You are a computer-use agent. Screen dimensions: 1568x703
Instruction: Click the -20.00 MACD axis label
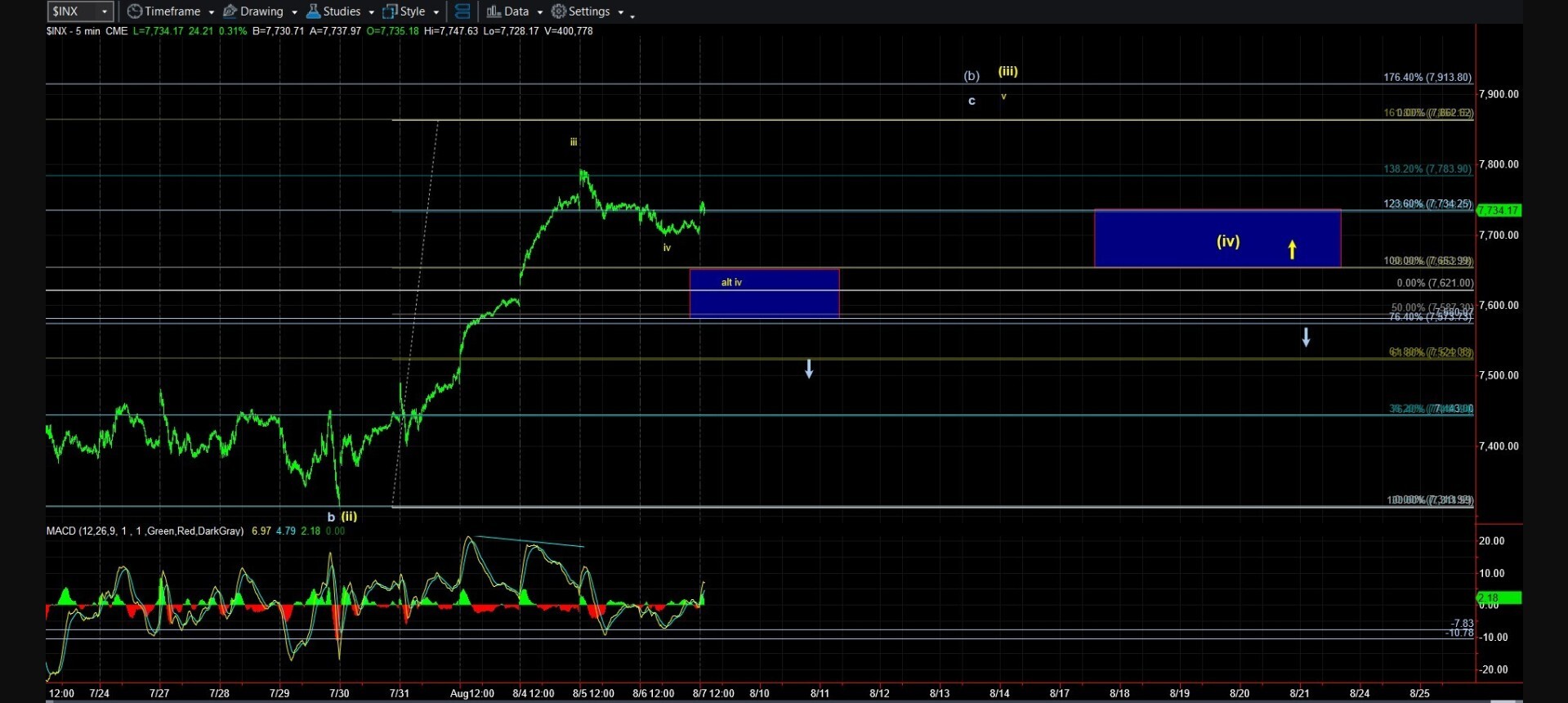pyautogui.click(x=1492, y=669)
